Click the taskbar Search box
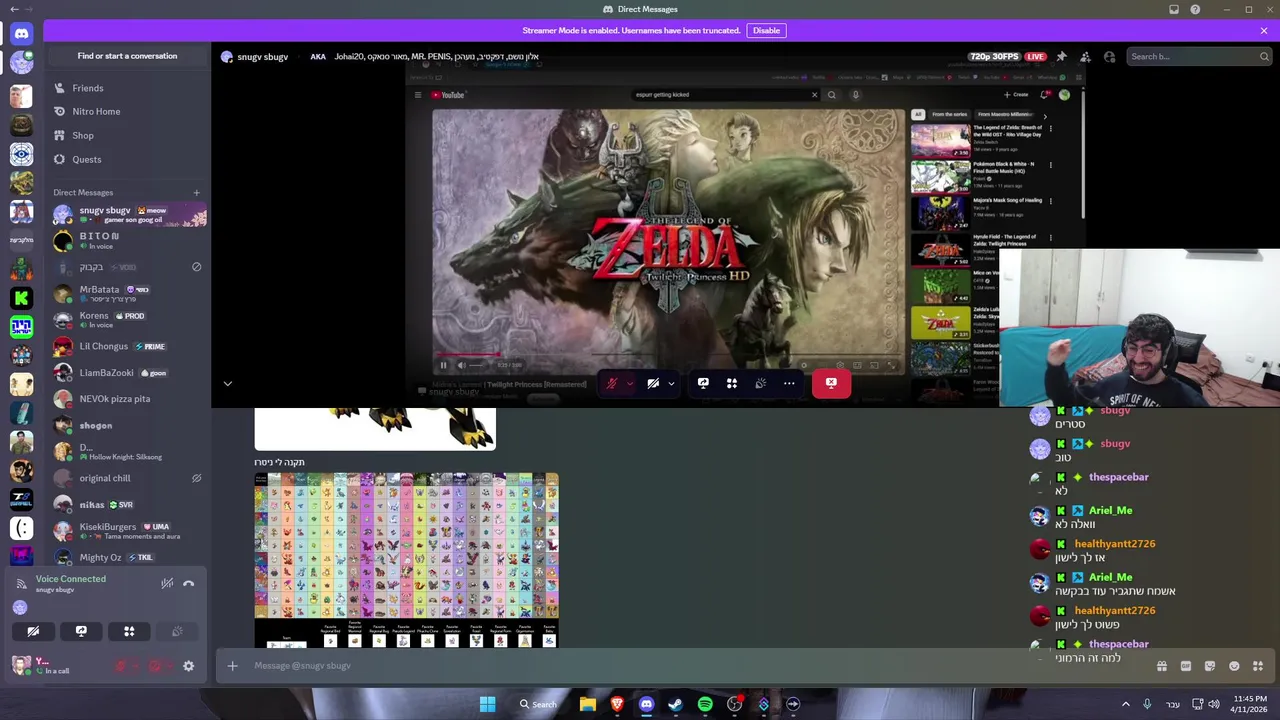The height and width of the screenshot is (720, 1280). (x=538, y=704)
